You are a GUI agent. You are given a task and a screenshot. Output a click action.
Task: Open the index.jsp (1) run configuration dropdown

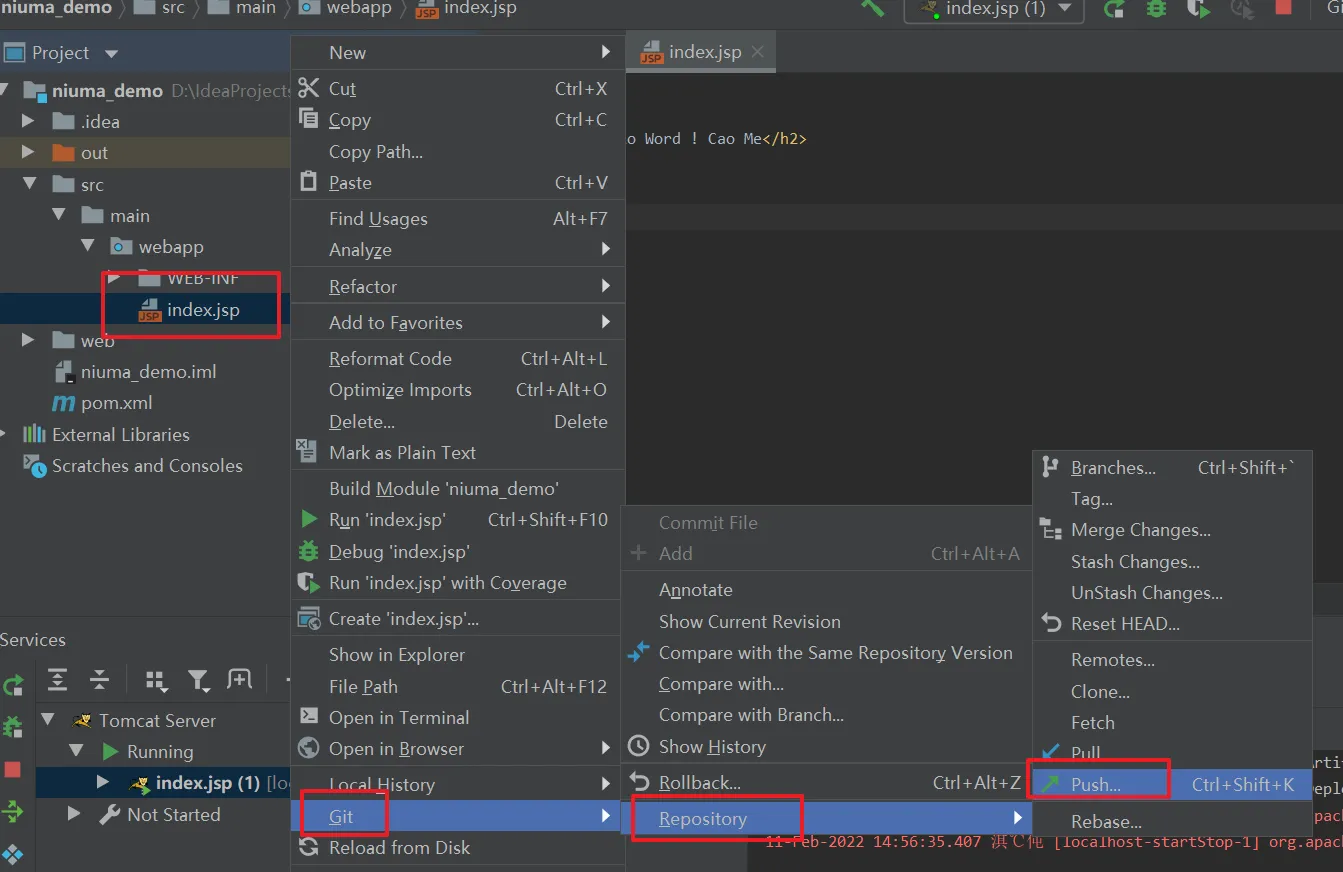coord(993,9)
